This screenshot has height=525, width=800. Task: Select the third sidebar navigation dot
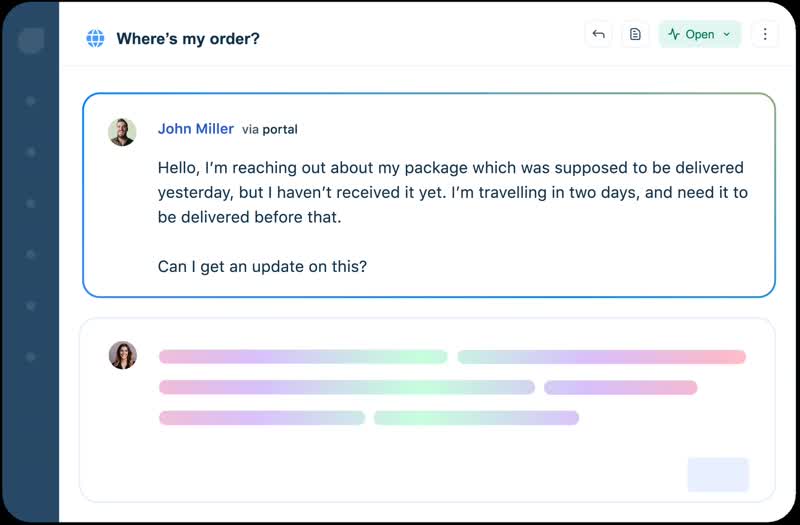click(31, 203)
